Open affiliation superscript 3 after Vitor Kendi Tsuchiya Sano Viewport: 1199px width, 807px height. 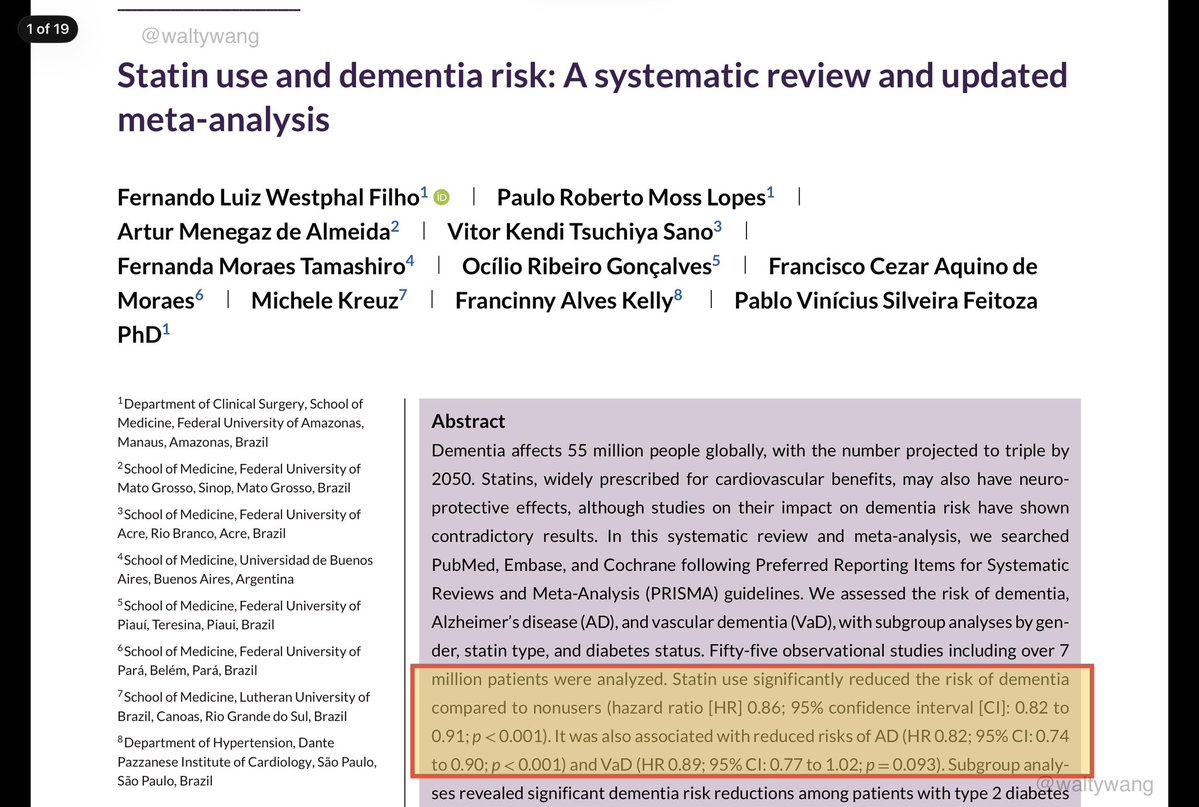point(717,226)
